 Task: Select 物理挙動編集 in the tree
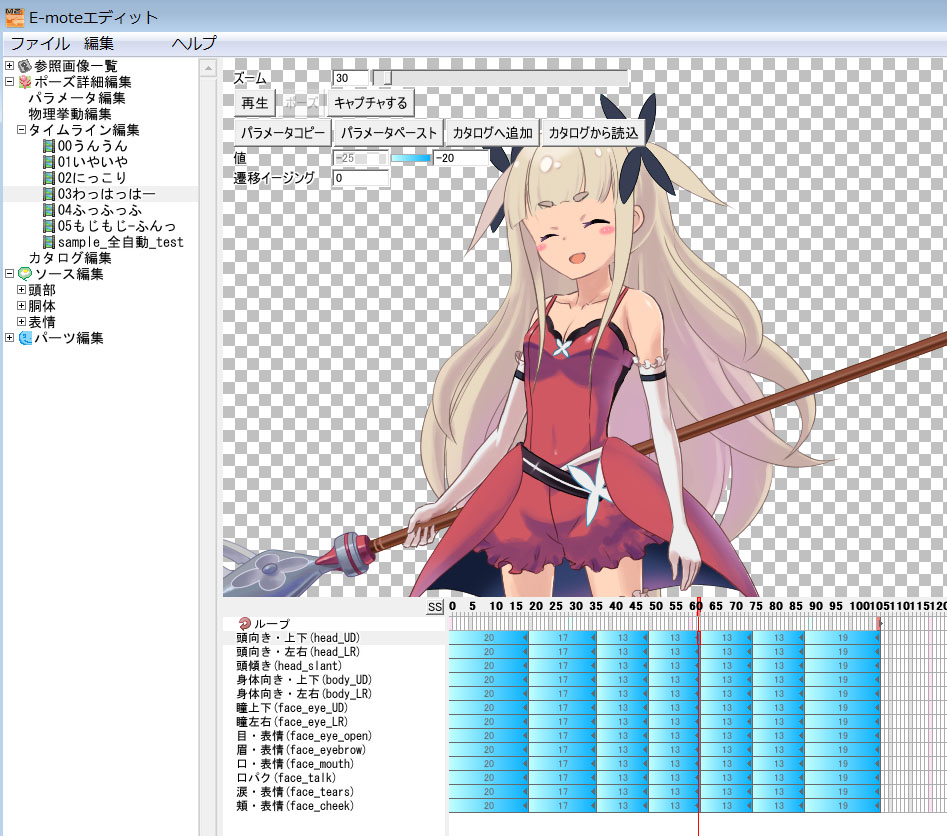click(x=69, y=114)
